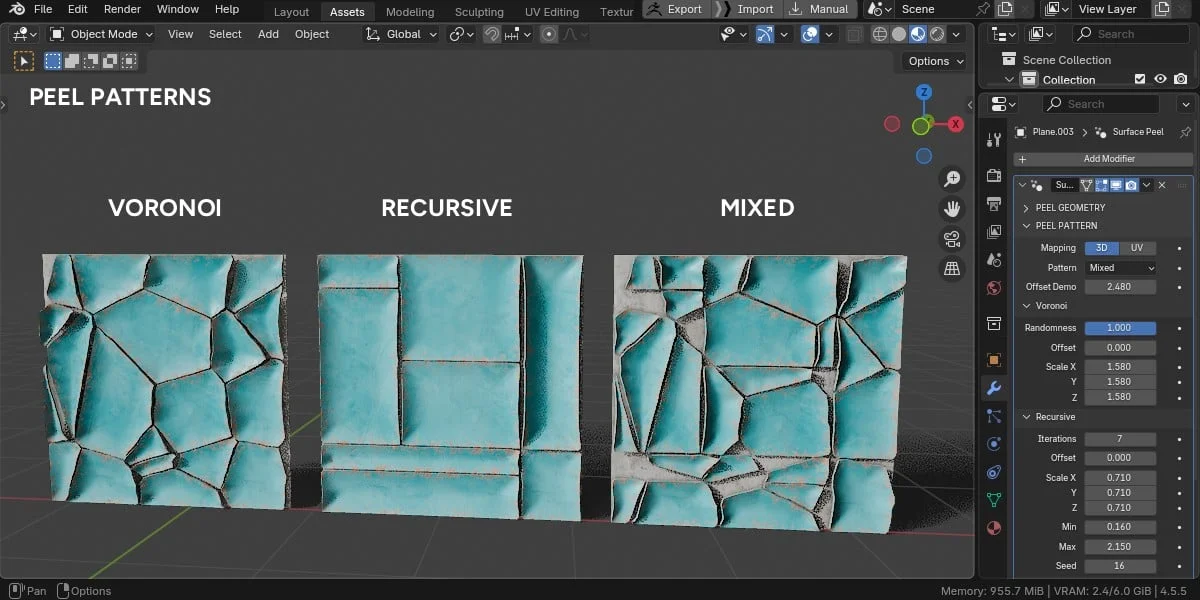Select the Modifier Properties wrench icon
Screen dimensions: 1200x600
pyautogui.click(x=993, y=388)
